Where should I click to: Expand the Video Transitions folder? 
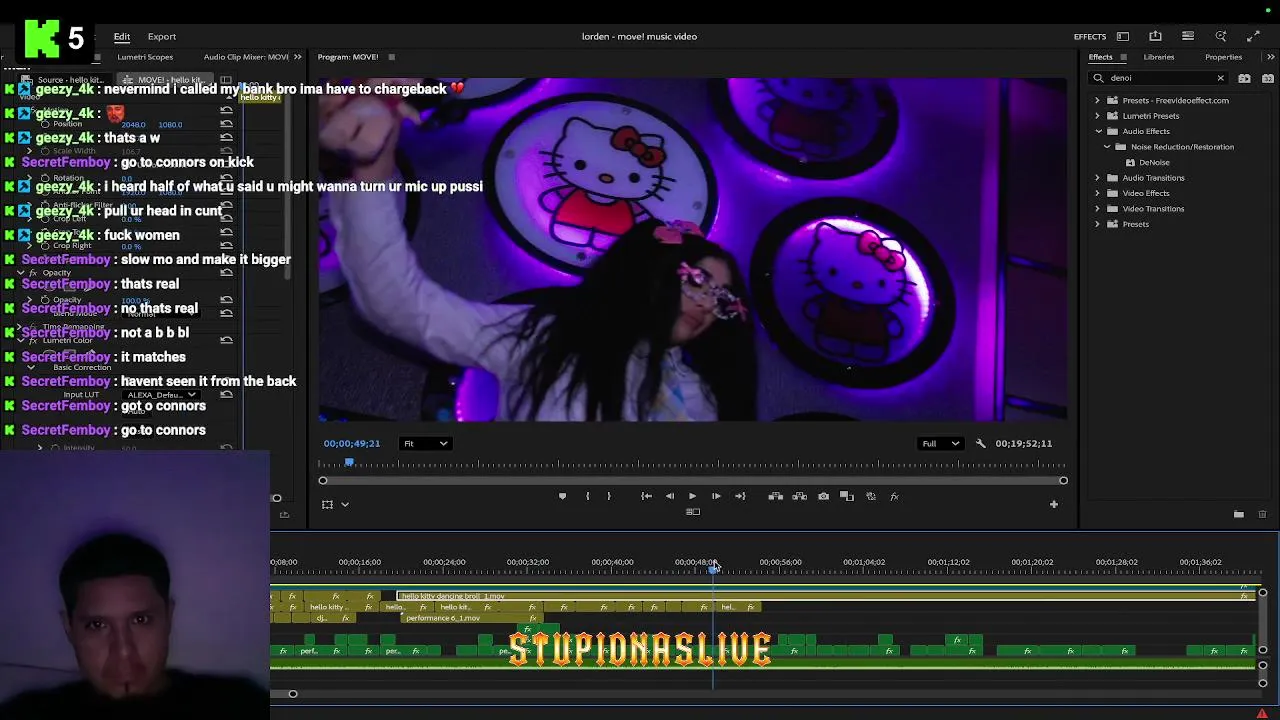[1097, 209]
